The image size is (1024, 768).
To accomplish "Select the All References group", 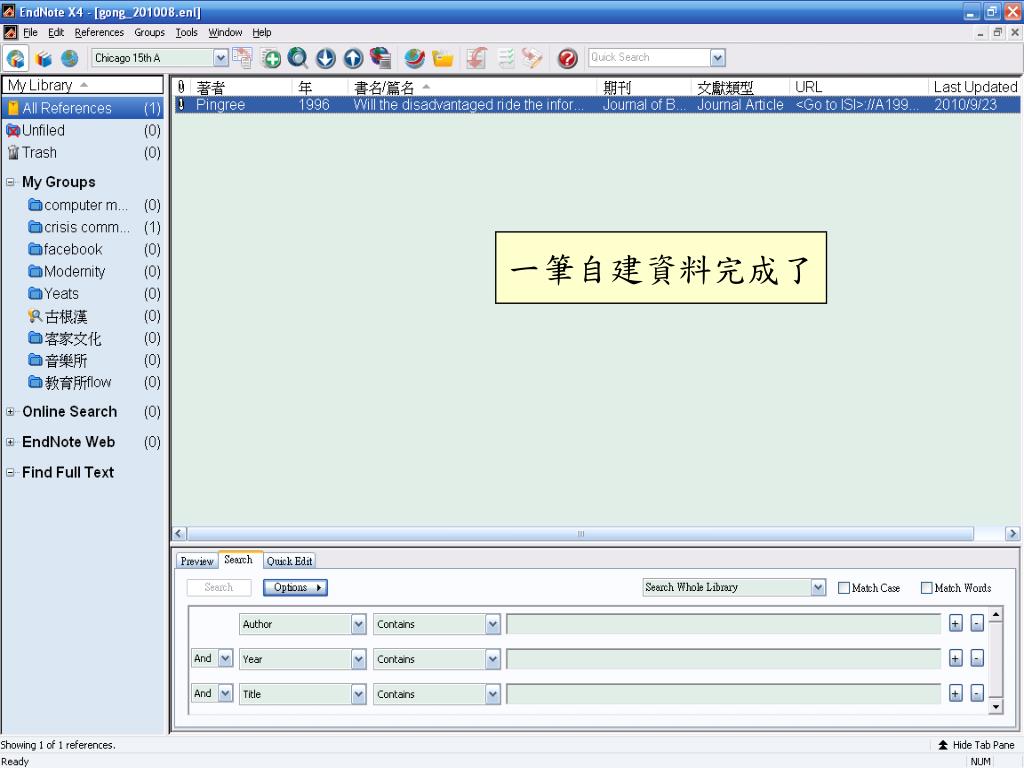I will click(82, 108).
